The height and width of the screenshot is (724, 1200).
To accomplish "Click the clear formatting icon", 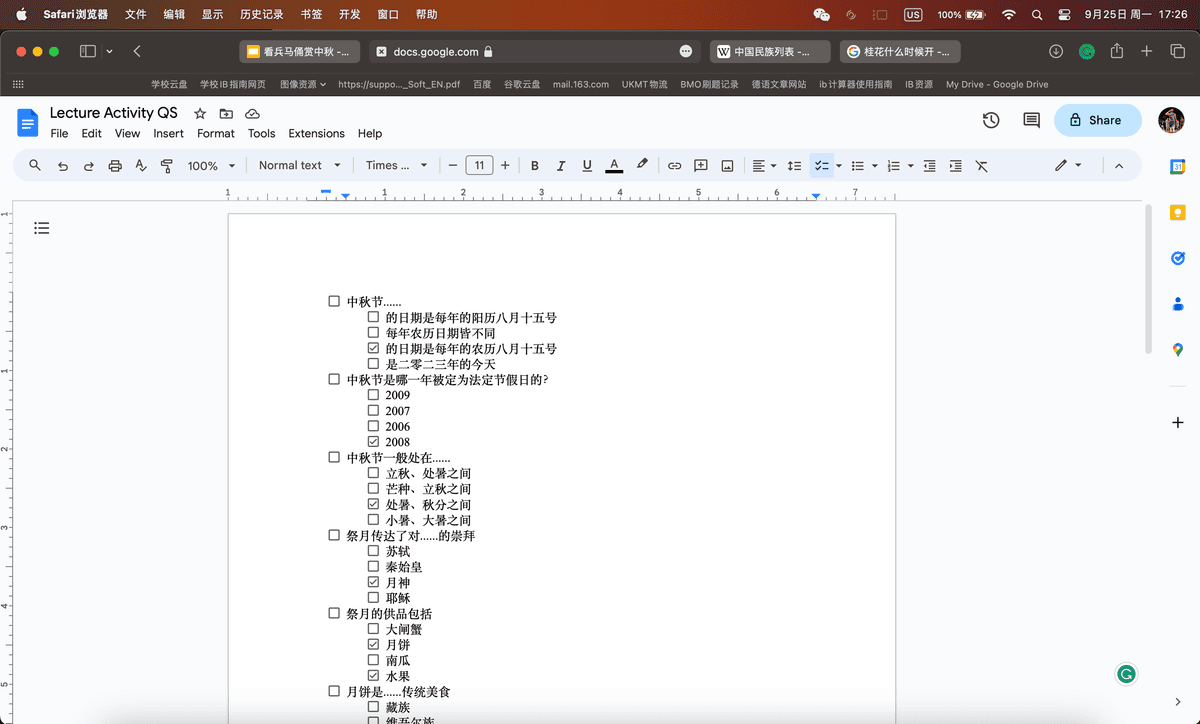I will coord(981,166).
